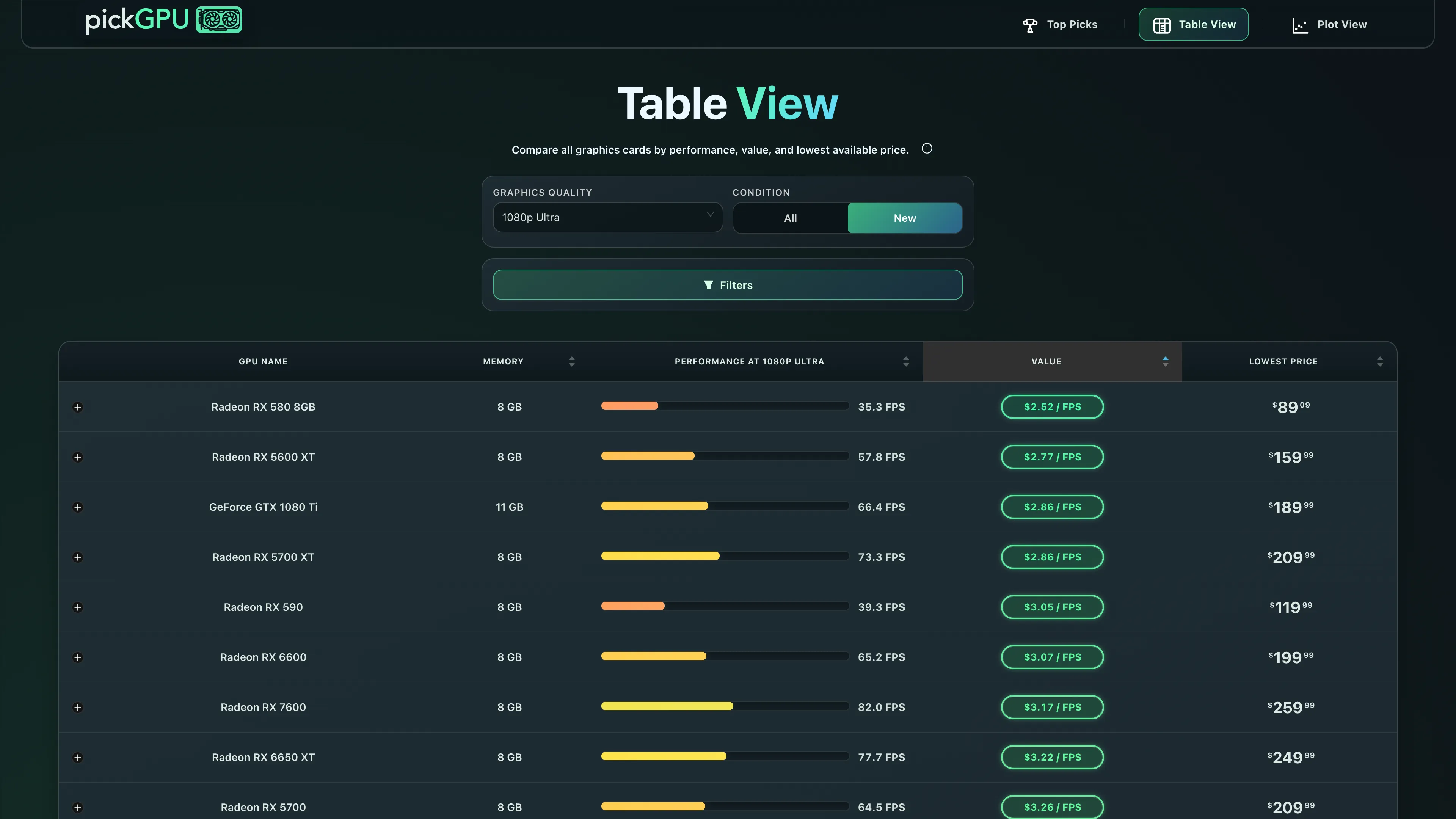
Task: Sort Lowest Price column using its arrows
Action: coord(1380,362)
